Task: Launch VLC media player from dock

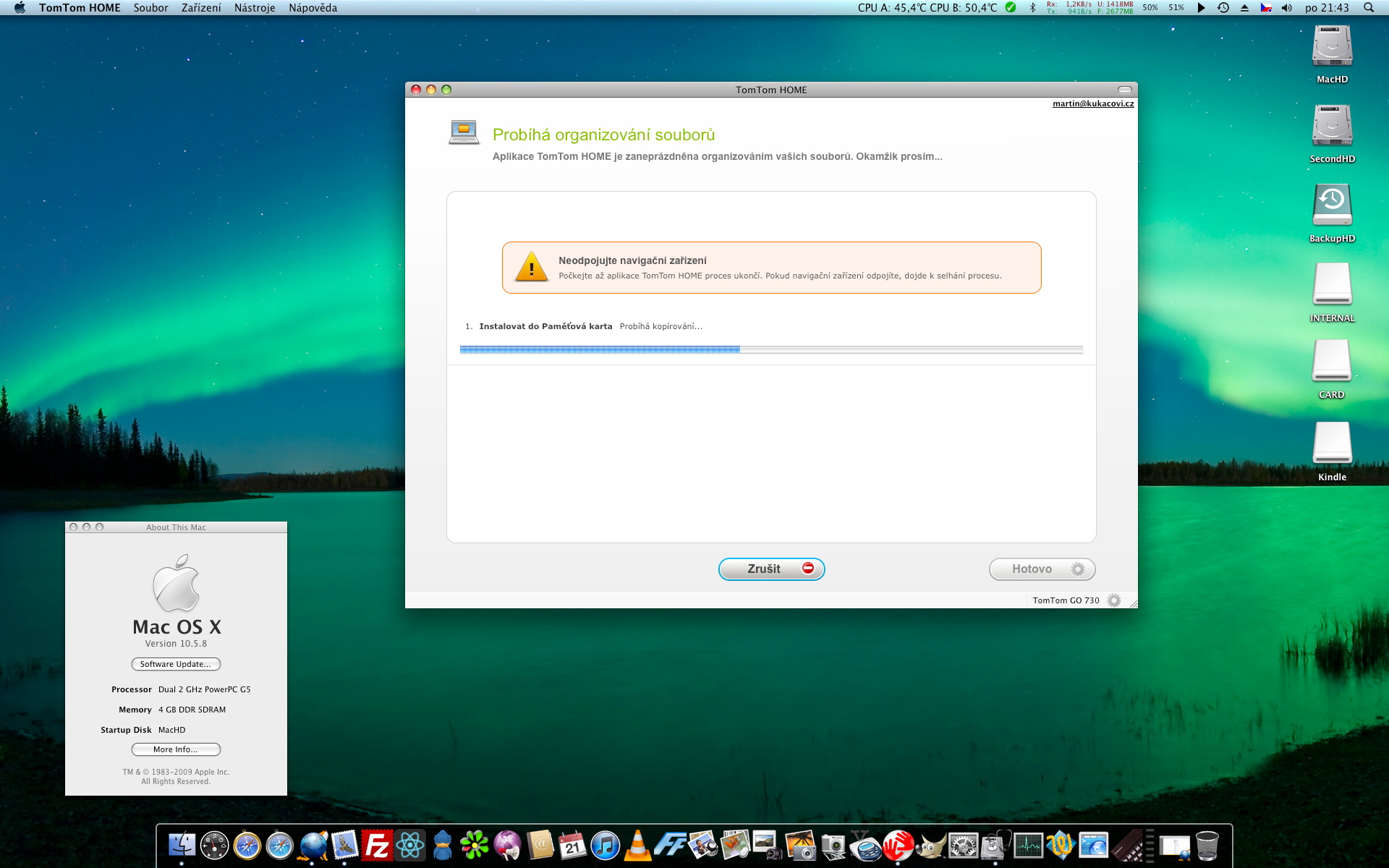Action: pyautogui.click(x=637, y=845)
